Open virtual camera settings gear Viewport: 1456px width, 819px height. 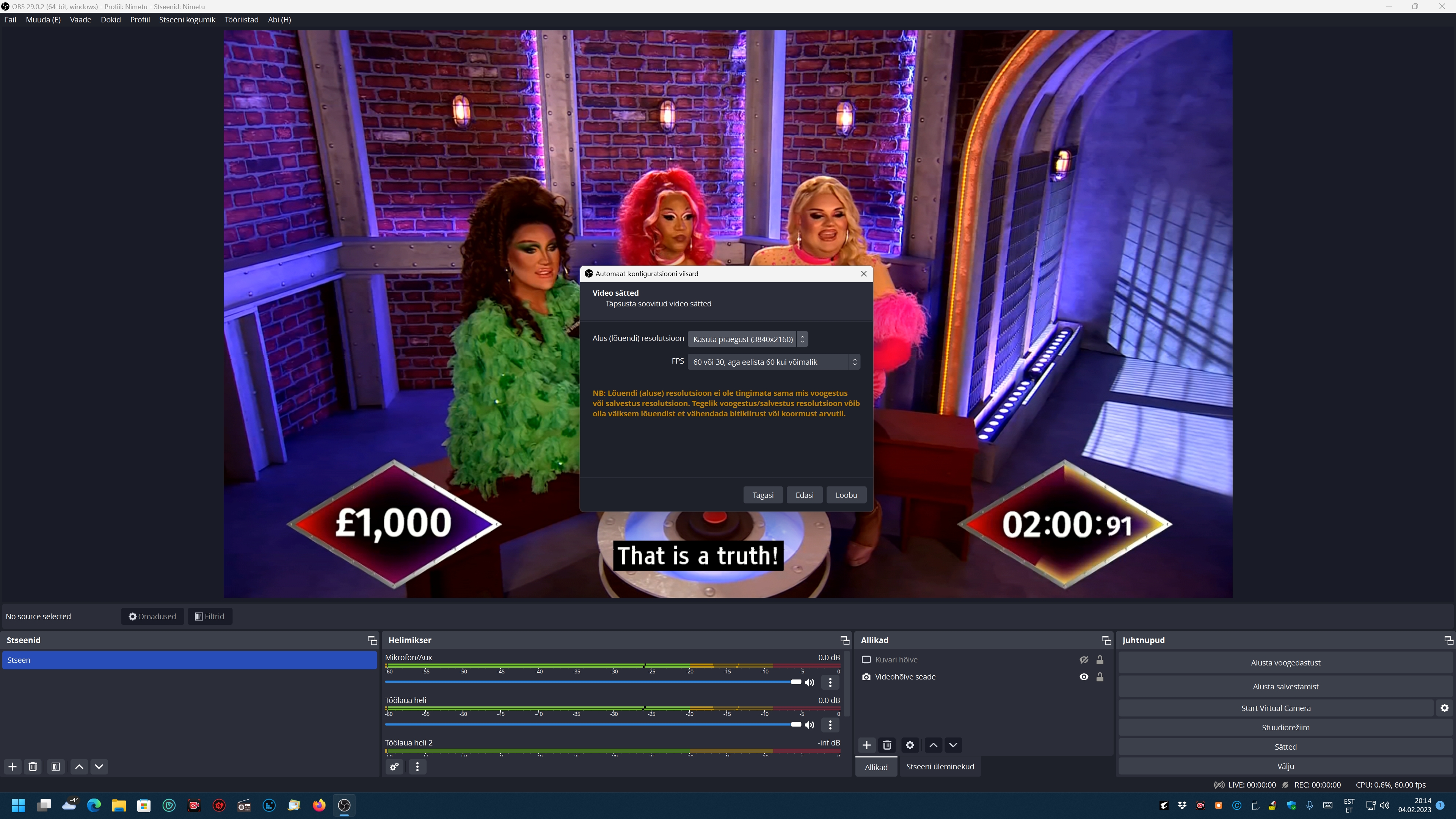pyautogui.click(x=1444, y=708)
